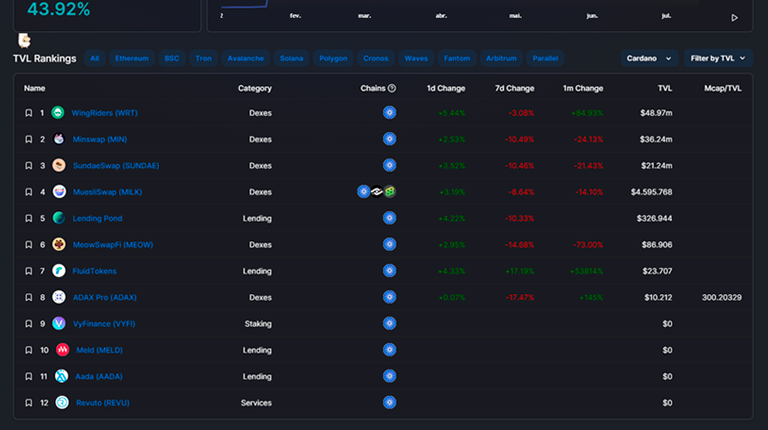Select the Solana chain tab
The width and height of the screenshot is (768, 430).
pyautogui.click(x=291, y=58)
